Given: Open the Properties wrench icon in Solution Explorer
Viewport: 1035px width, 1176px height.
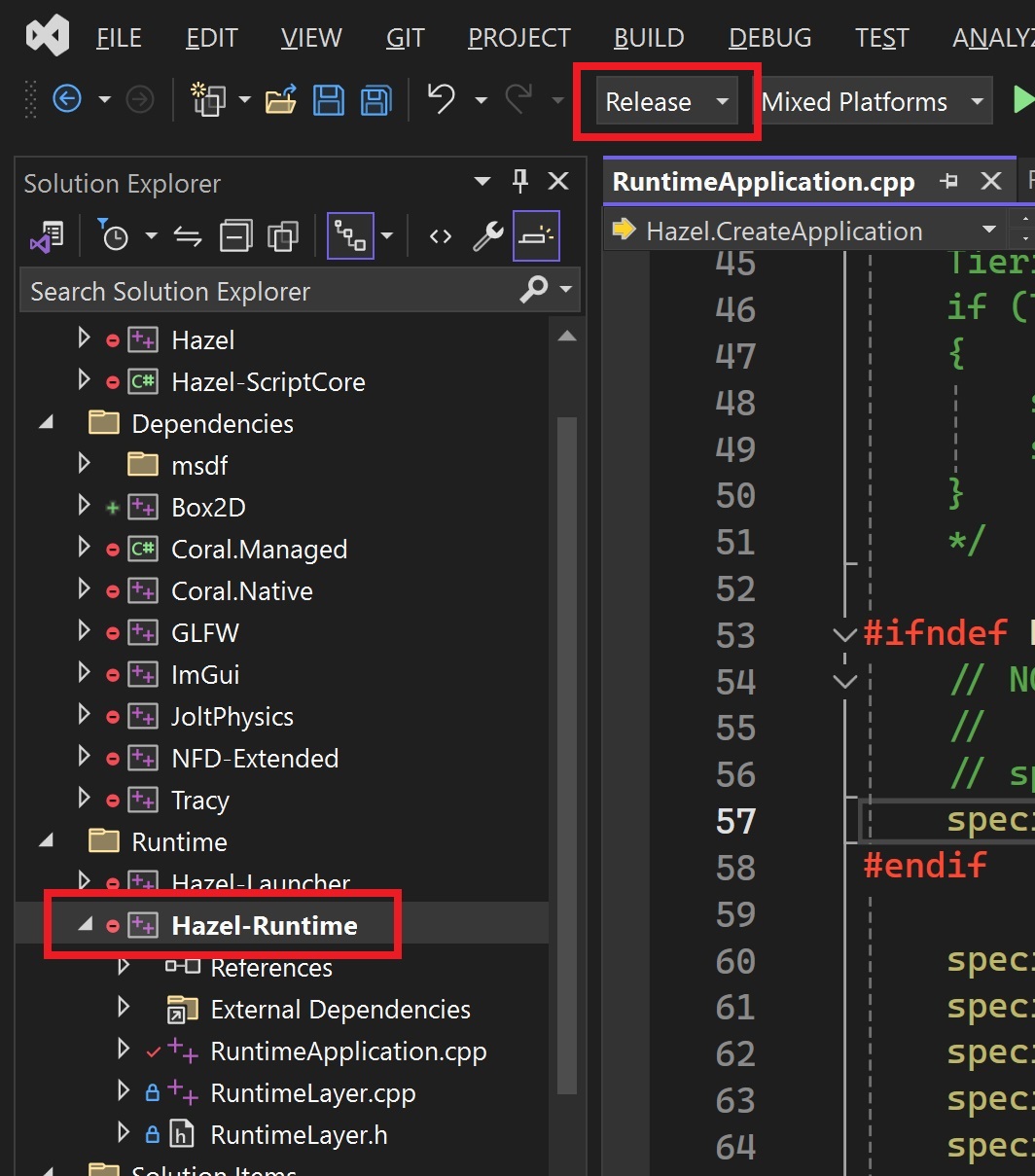Looking at the screenshot, I should [487, 235].
